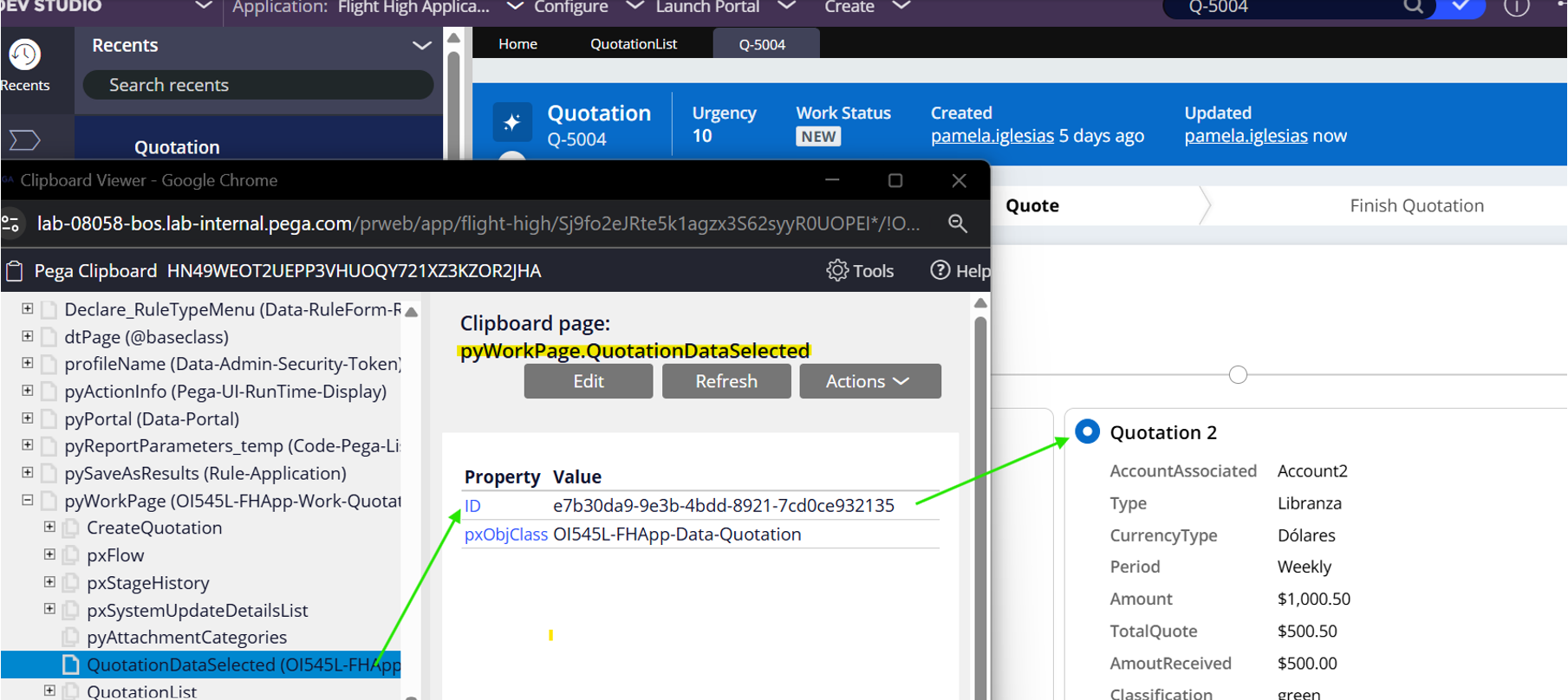The image size is (1568, 700).
Task: Open pamela.iglesias link under Updated
Action: click(x=1246, y=136)
